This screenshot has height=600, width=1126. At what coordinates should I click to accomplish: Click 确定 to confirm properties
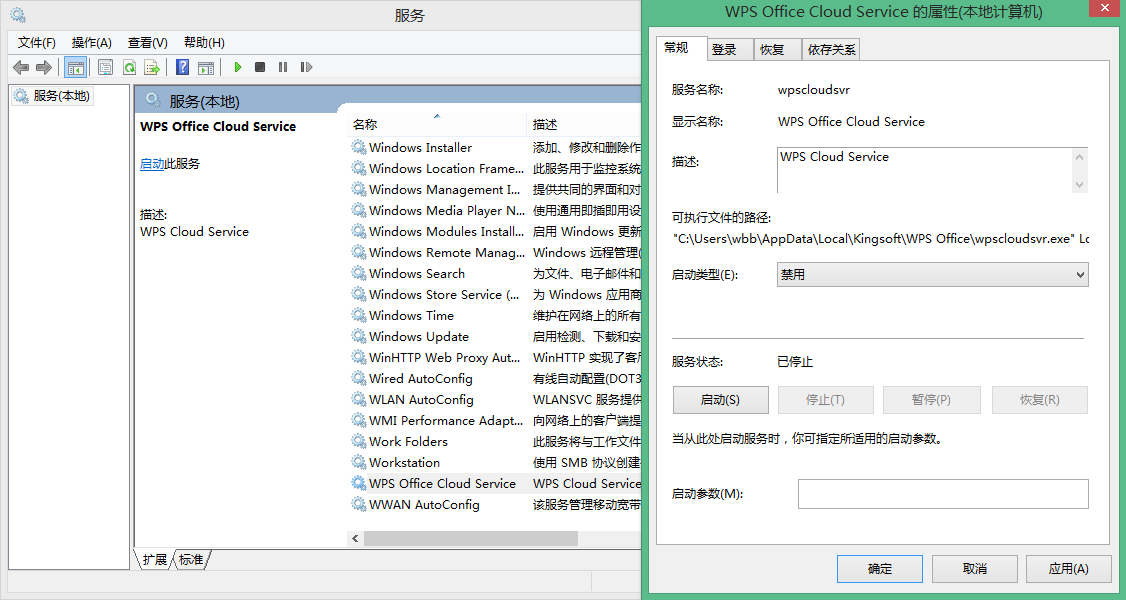[880, 568]
